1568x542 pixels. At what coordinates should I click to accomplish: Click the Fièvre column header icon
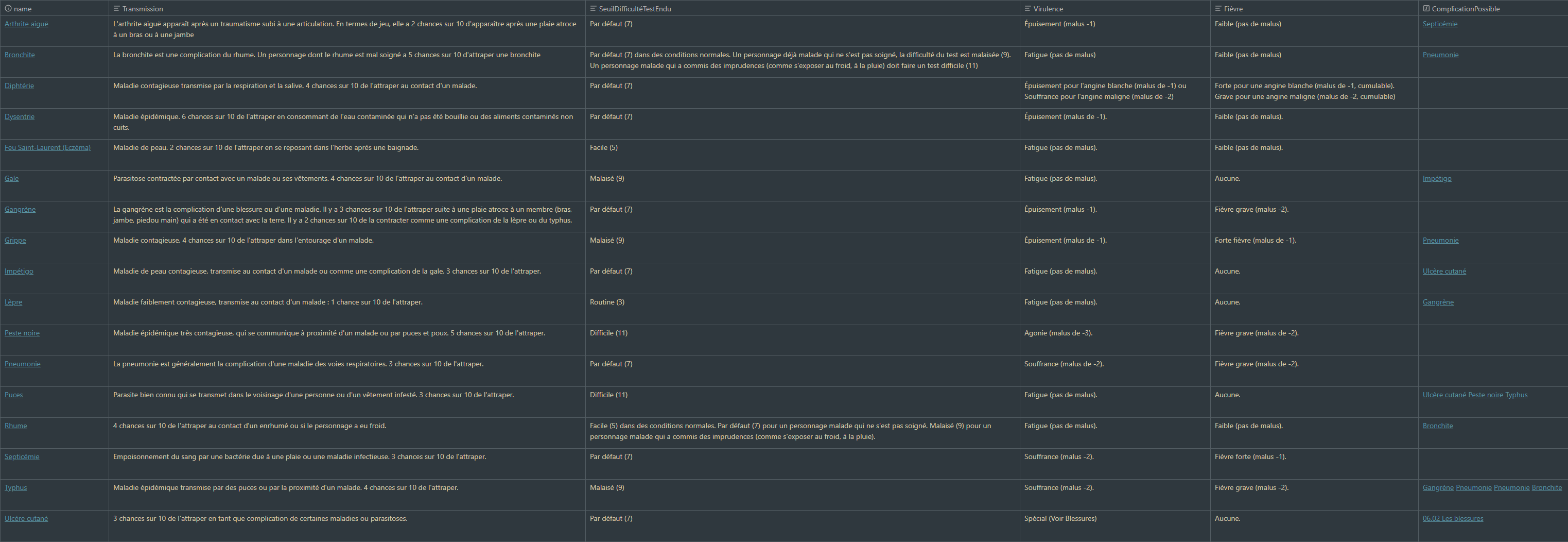click(x=1218, y=9)
